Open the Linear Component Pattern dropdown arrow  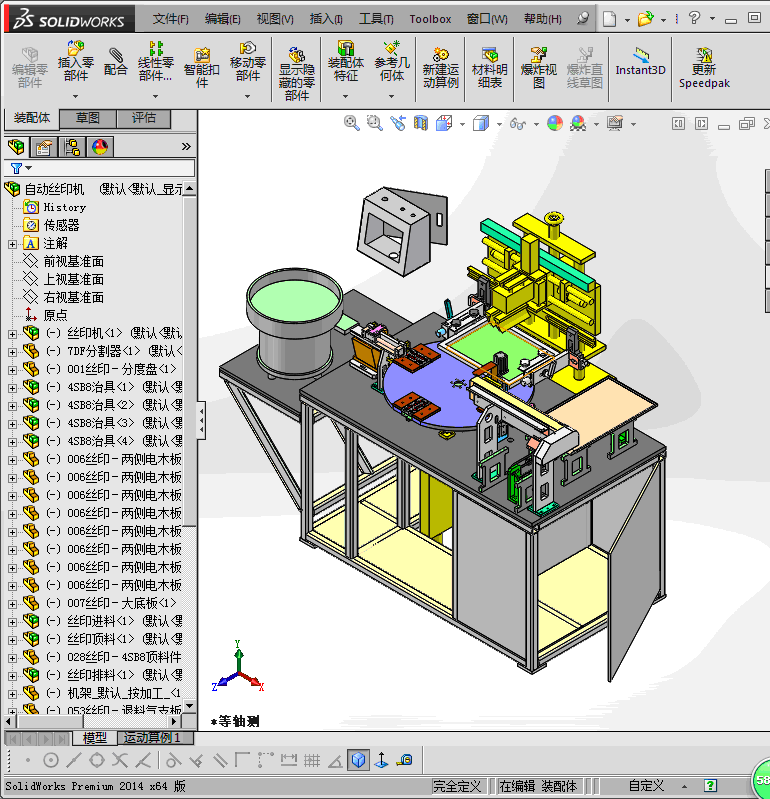pyautogui.click(x=155, y=96)
